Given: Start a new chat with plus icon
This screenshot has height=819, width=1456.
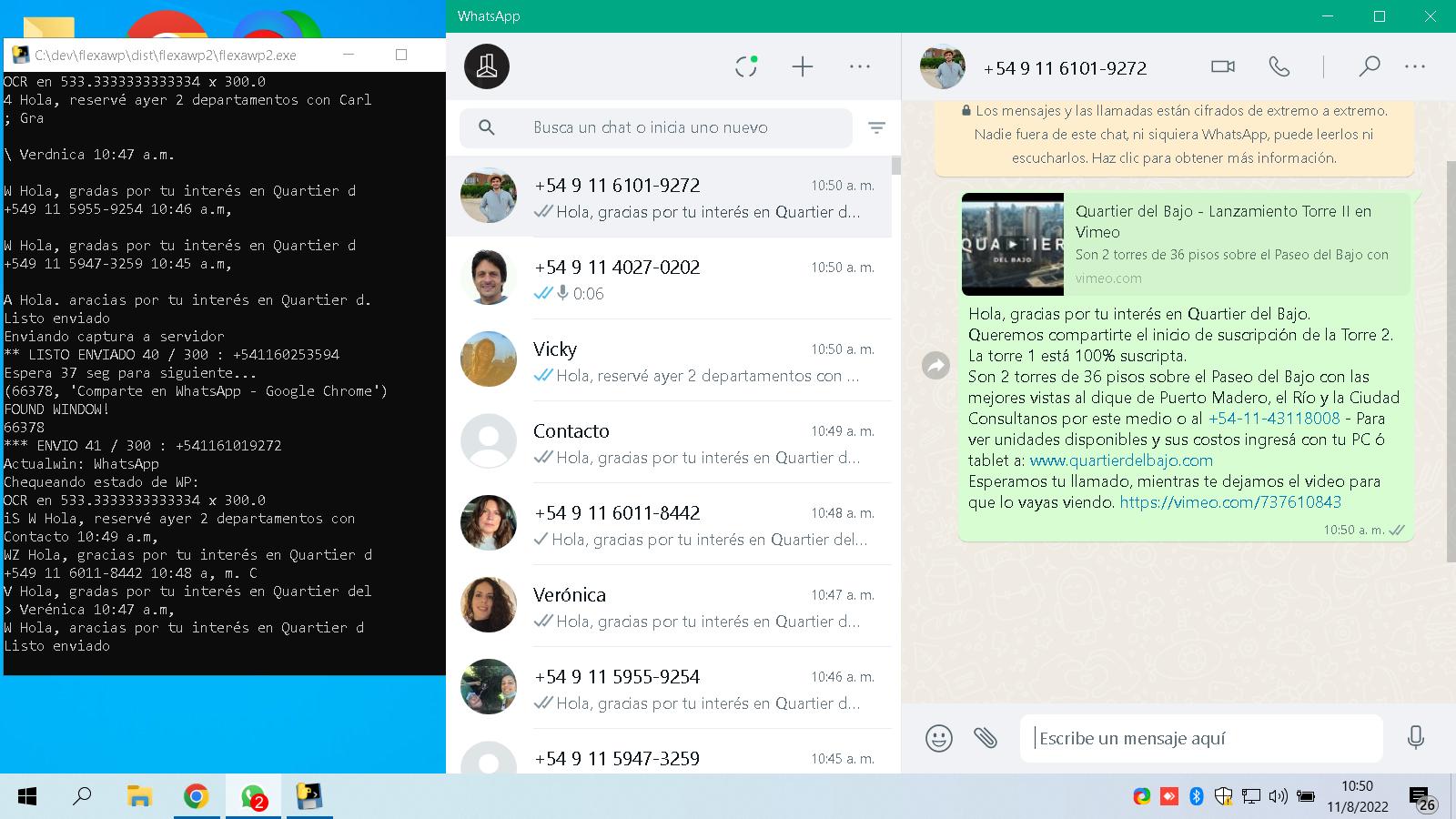Looking at the screenshot, I should [x=803, y=66].
